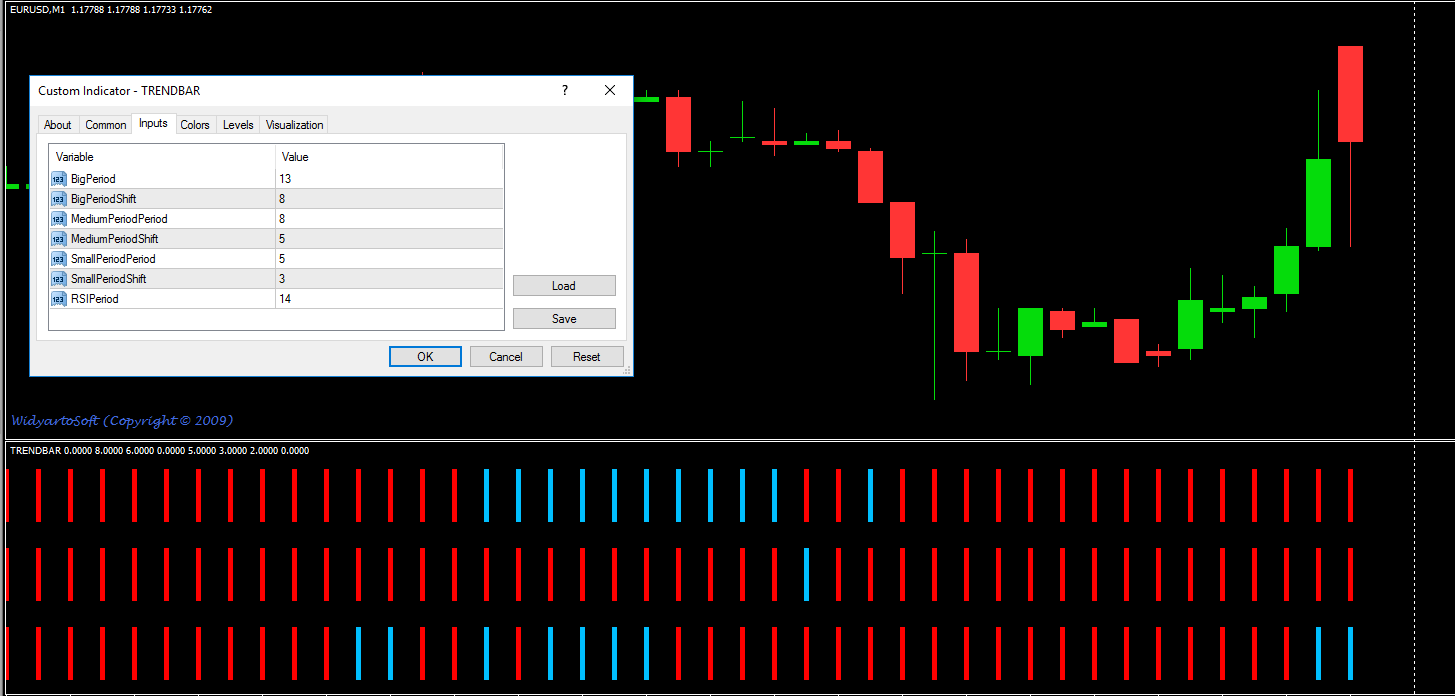This screenshot has width=1455, height=696.
Task: Edit the RSIPeriod value 14
Action: tap(390, 299)
